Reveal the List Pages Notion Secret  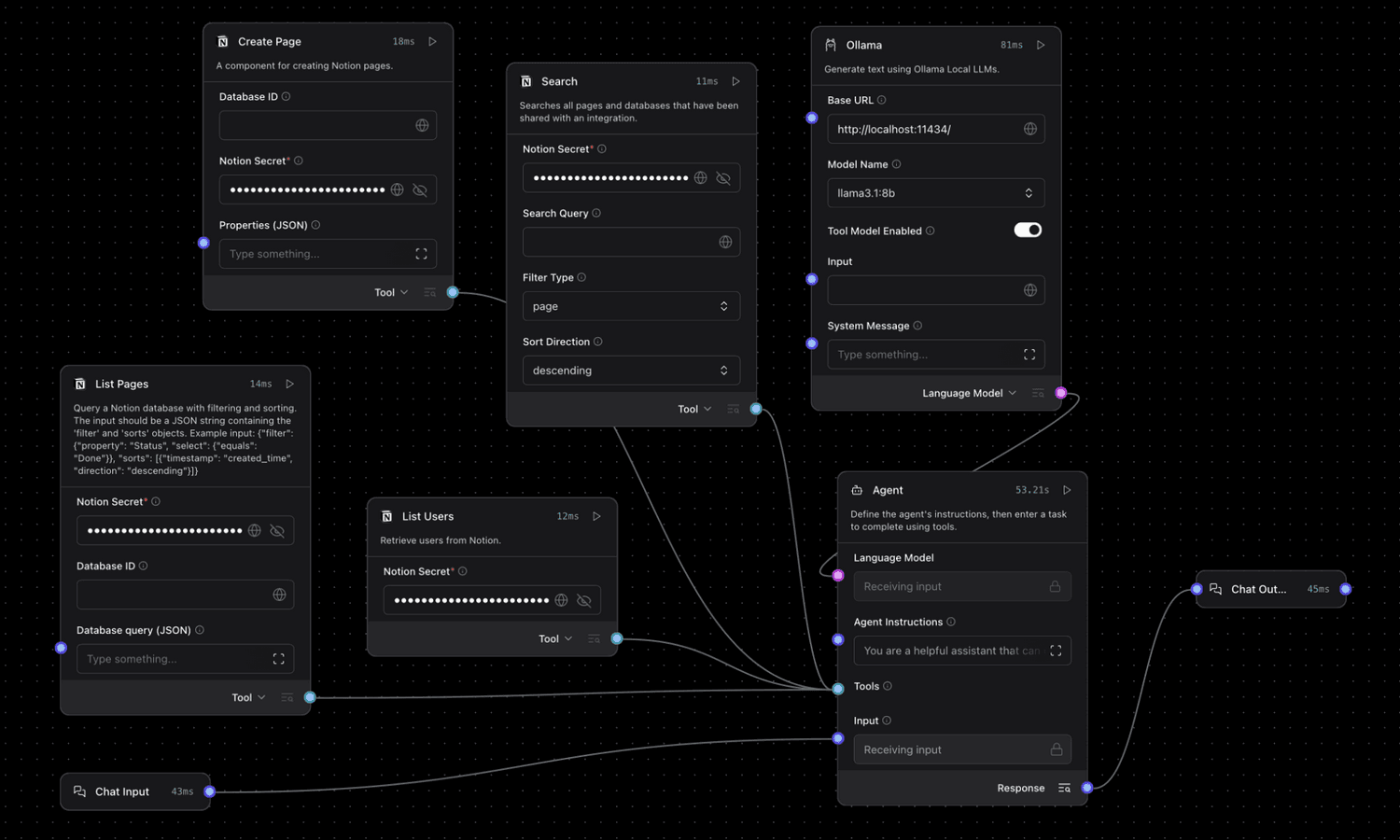[277, 530]
